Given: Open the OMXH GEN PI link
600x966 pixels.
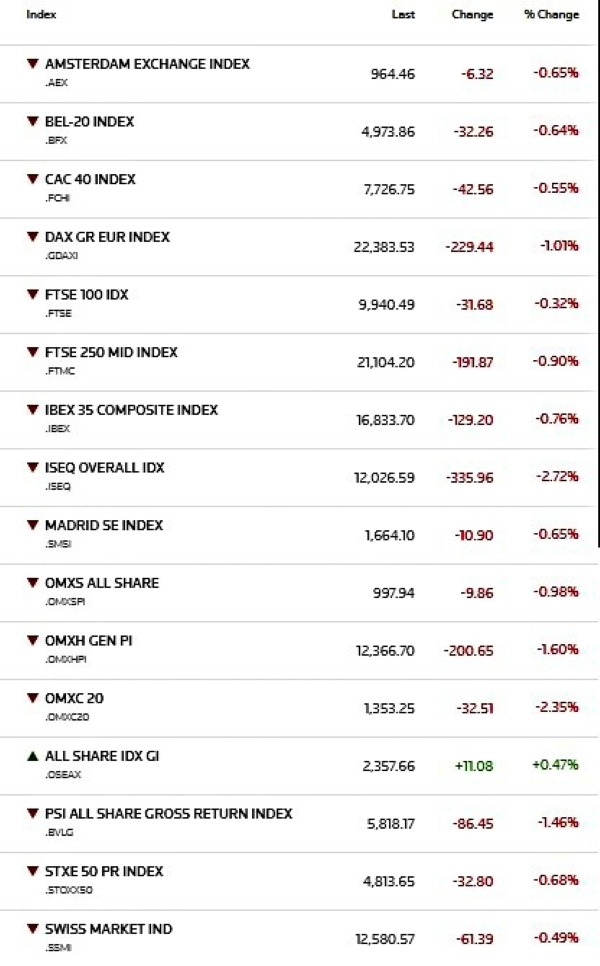Looking at the screenshot, I should 88,641.
